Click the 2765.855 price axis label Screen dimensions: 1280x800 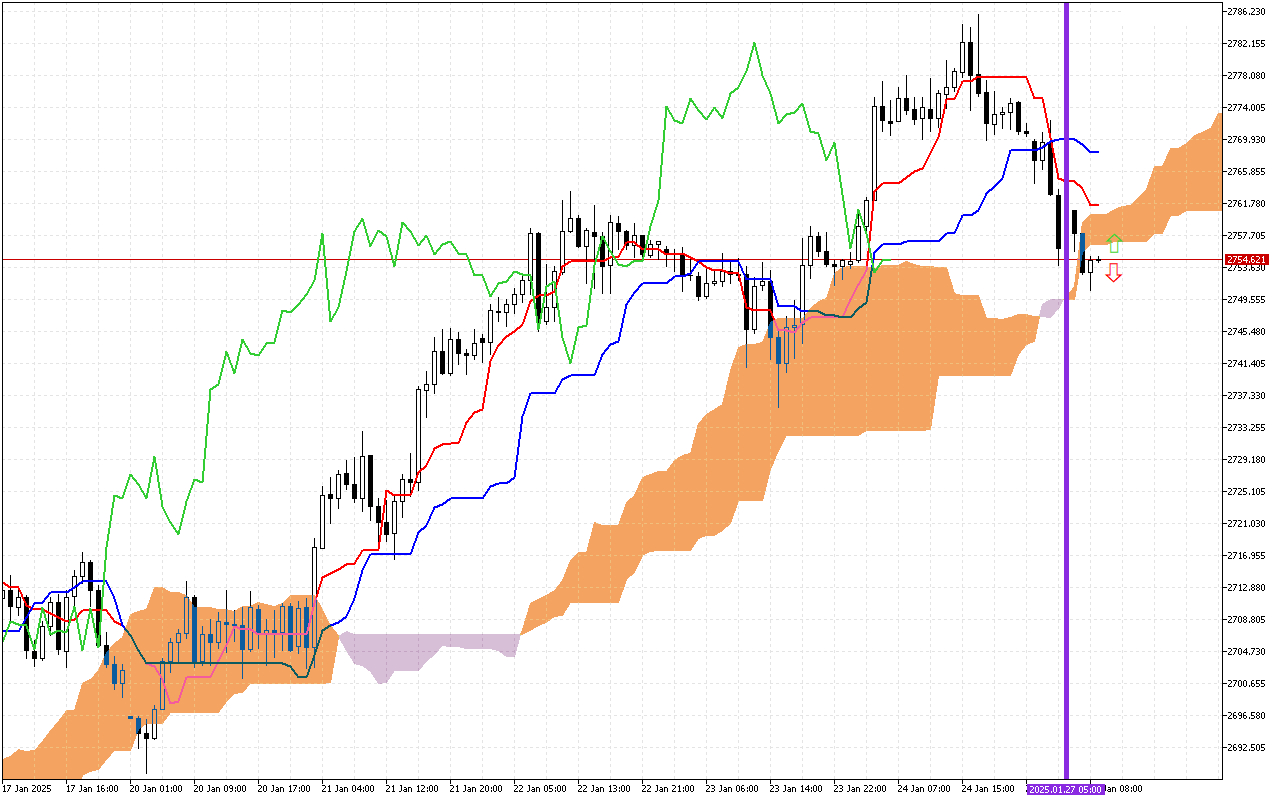[1245, 172]
